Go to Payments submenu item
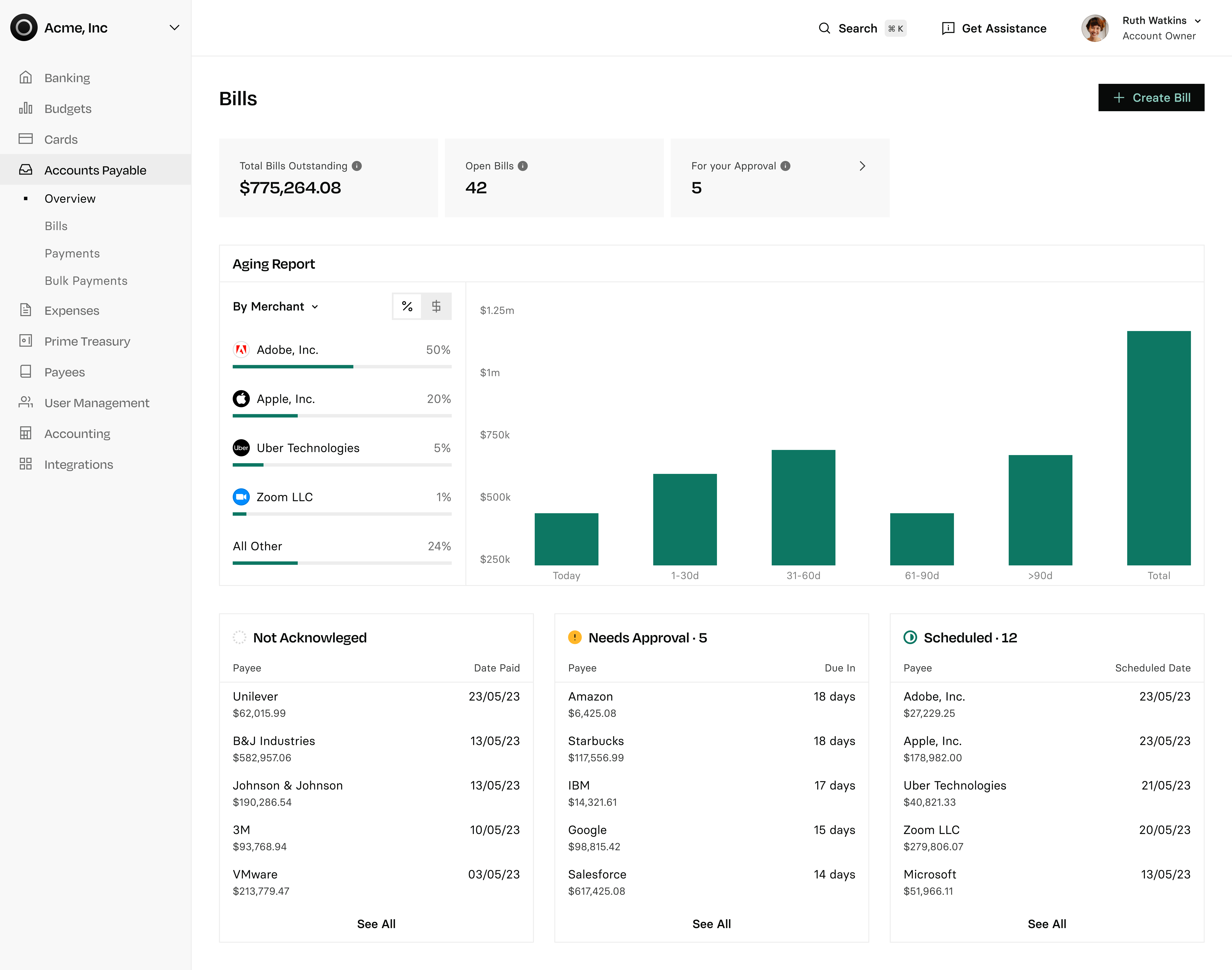 pyautogui.click(x=72, y=253)
